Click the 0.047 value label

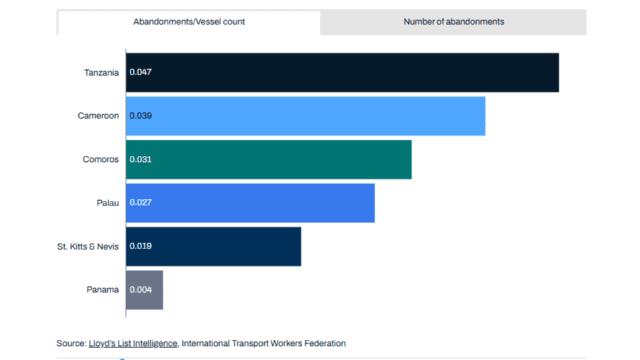coord(140,72)
